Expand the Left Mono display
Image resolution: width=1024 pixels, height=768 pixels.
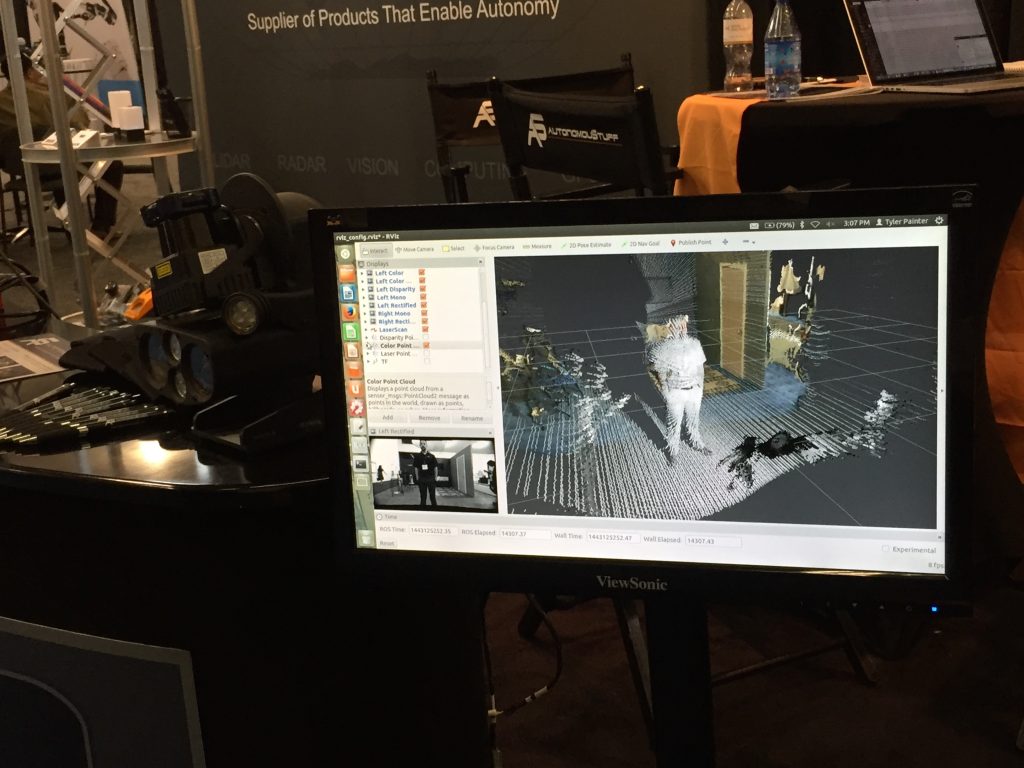[x=364, y=297]
